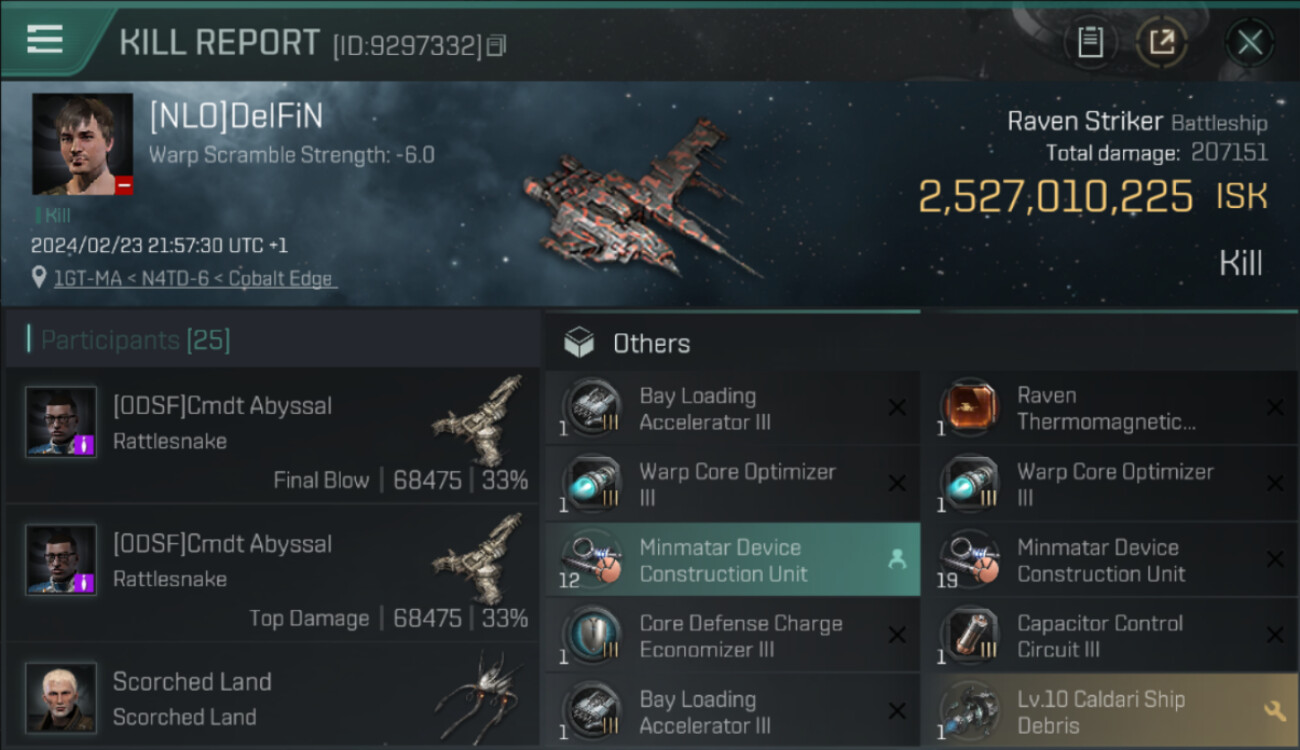Copy the kill report ID
The width and height of the screenshot is (1300, 750).
click(x=496, y=46)
